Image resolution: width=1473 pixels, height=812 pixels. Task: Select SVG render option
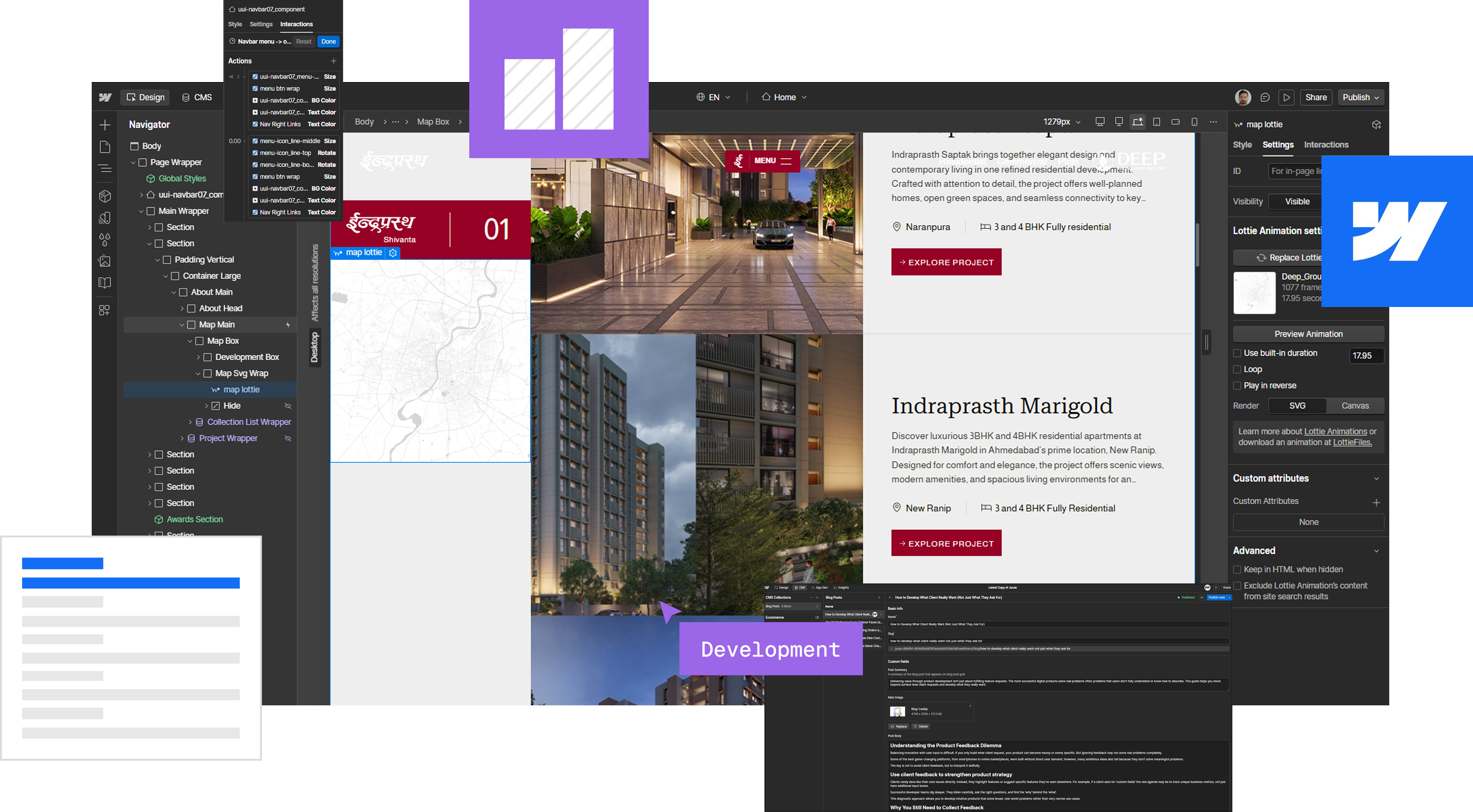click(1298, 406)
